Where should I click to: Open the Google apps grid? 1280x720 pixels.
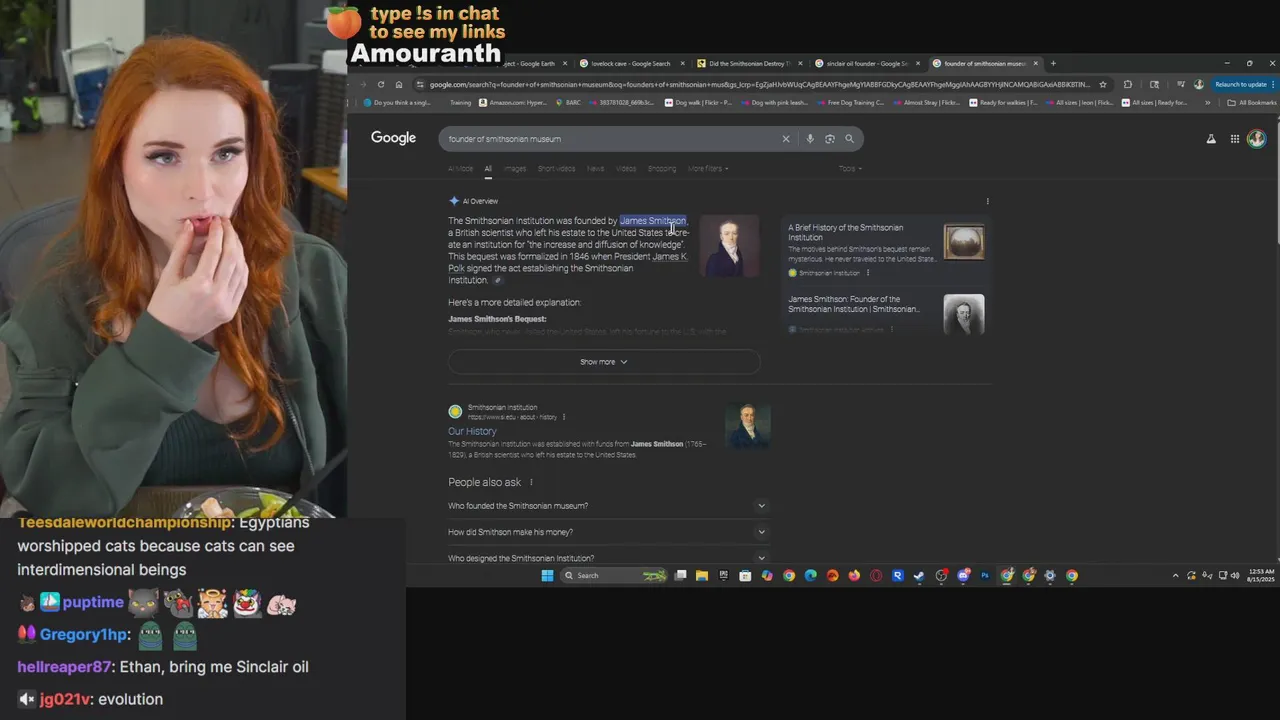(1235, 139)
